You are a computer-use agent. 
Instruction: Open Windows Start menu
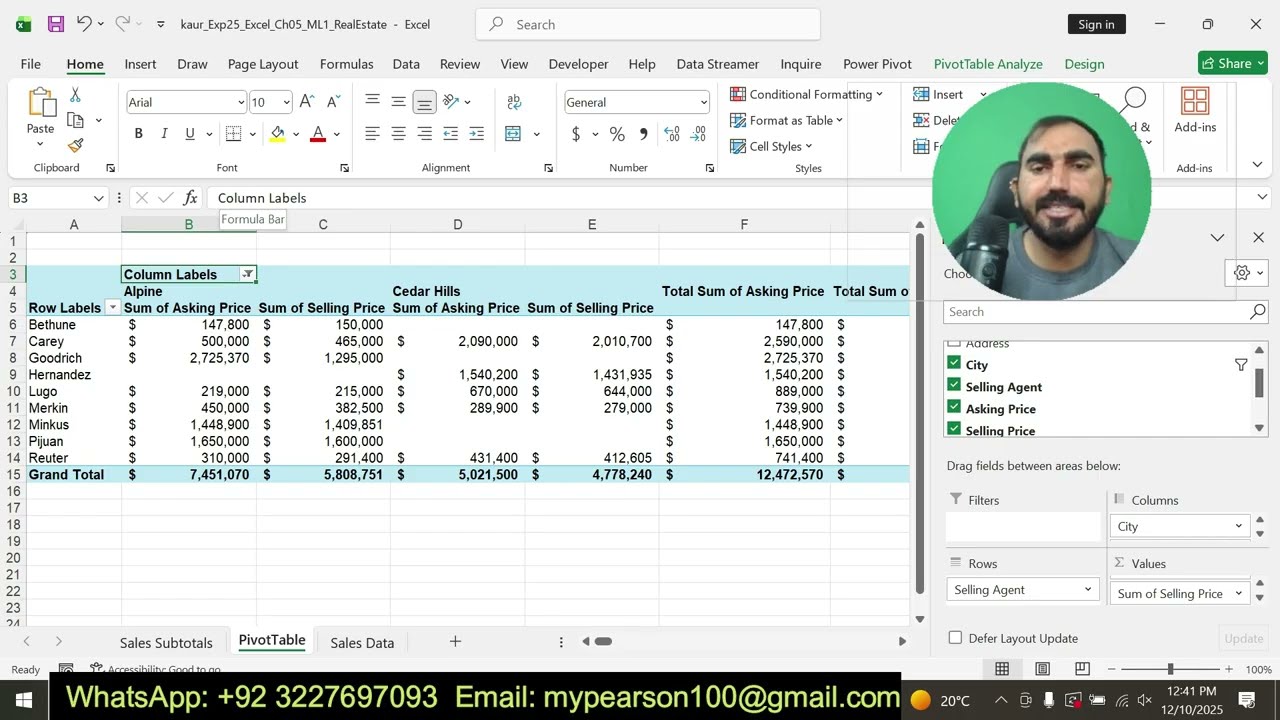23,699
